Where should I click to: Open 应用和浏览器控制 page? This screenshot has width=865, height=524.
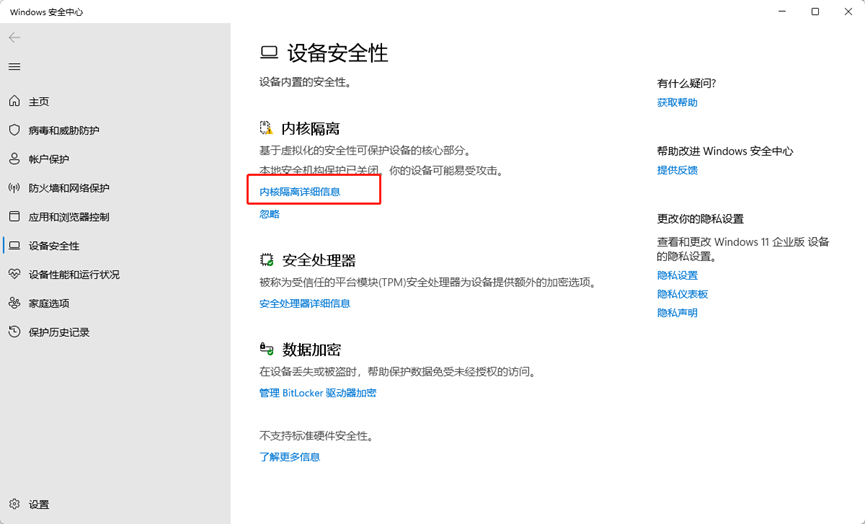(69, 217)
